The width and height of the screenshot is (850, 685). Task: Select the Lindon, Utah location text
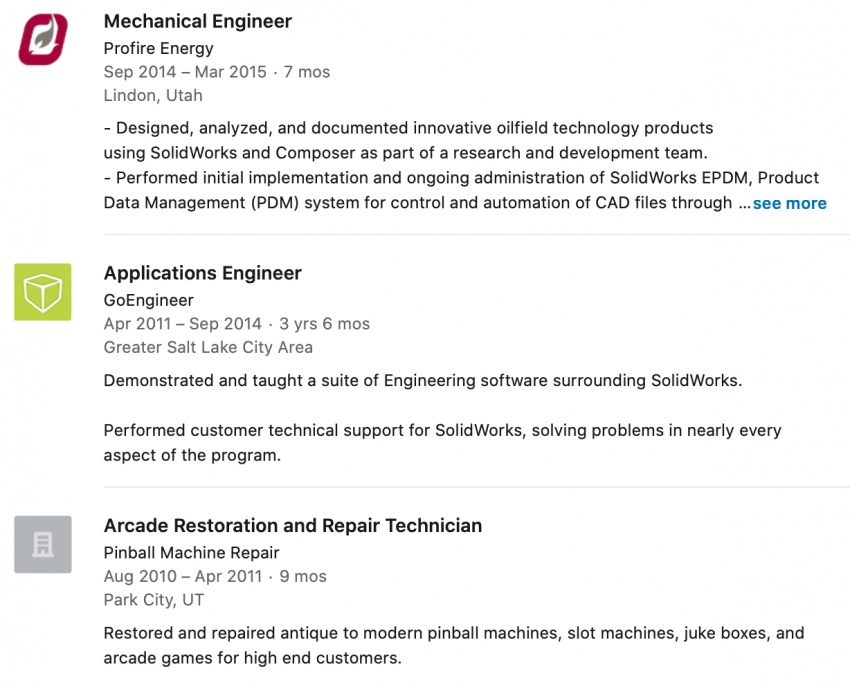(x=153, y=95)
